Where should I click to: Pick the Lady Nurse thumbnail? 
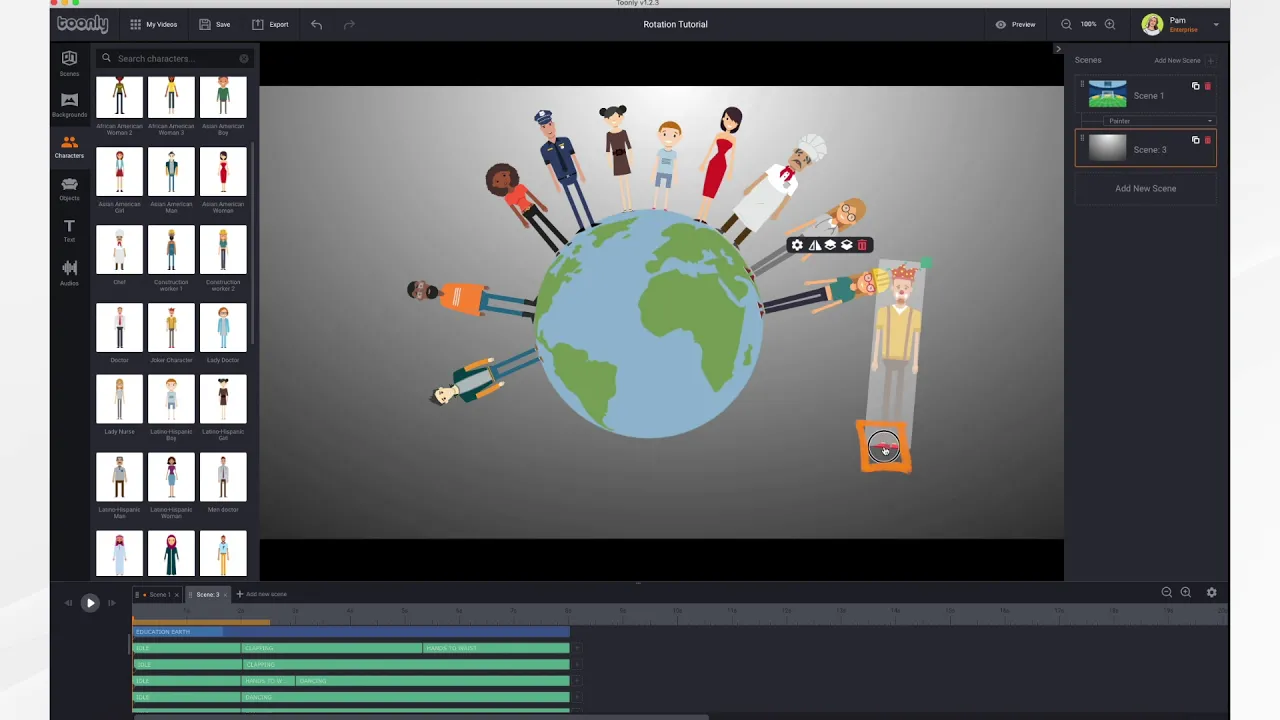point(119,399)
